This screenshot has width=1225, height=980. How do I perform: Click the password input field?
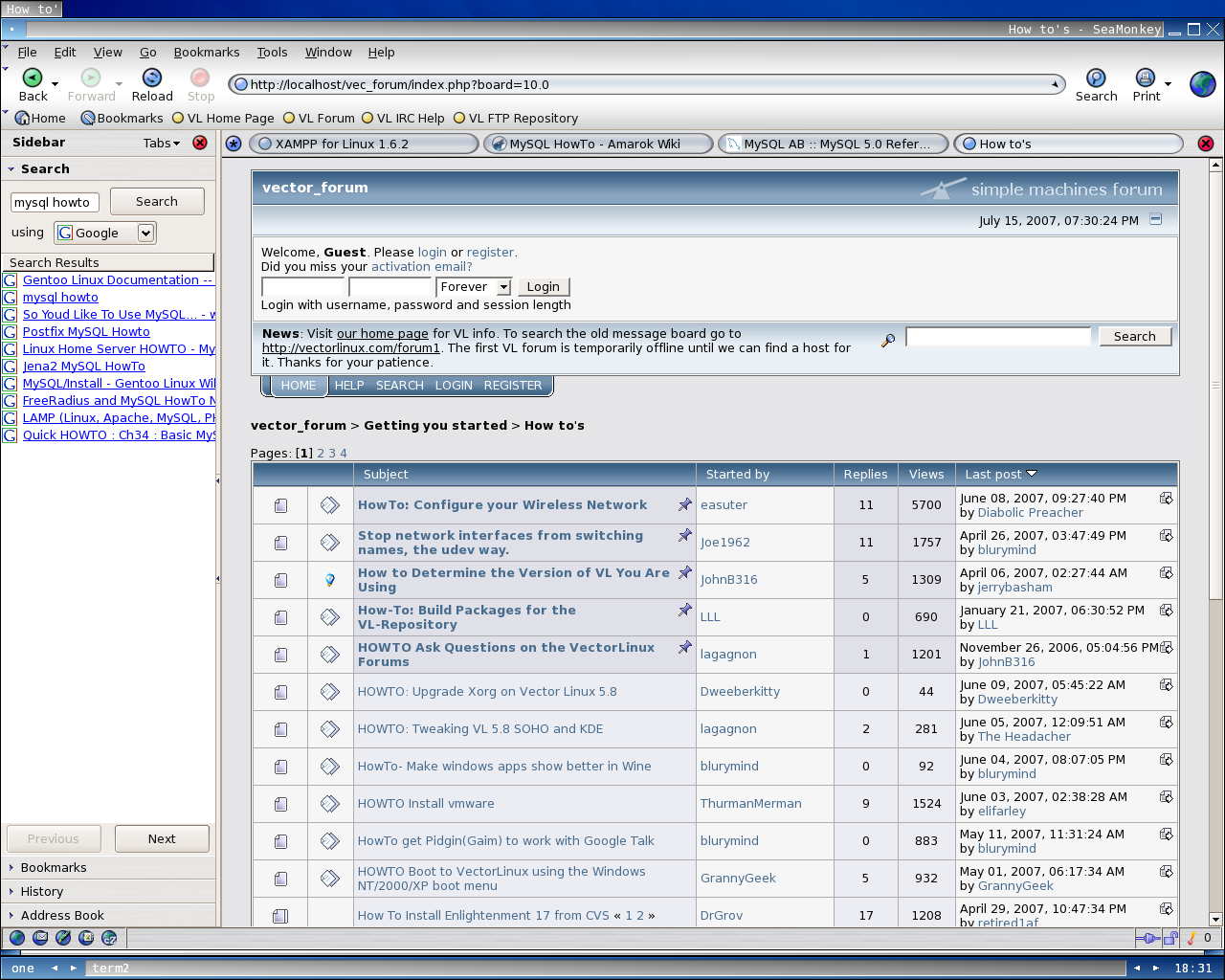point(390,287)
